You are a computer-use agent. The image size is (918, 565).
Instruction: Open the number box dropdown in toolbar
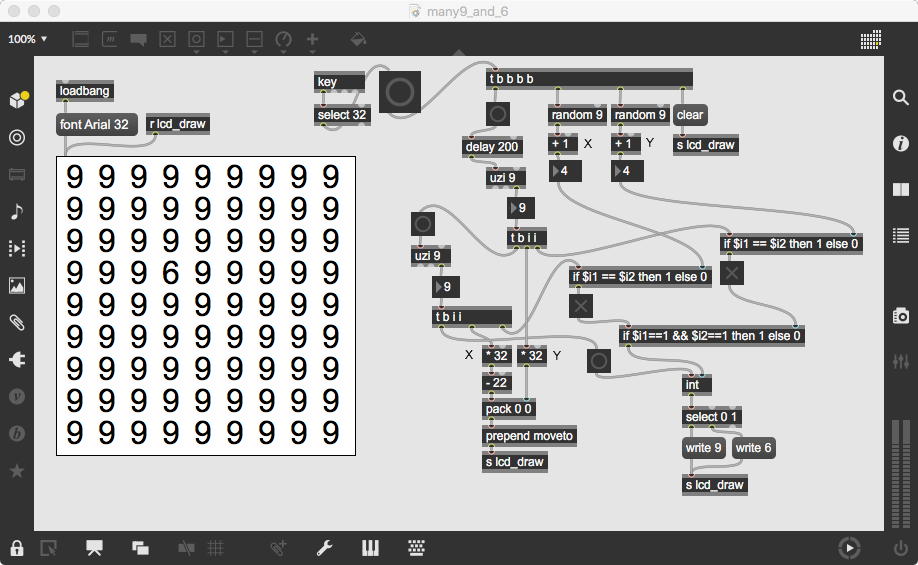(x=225, y=40)
